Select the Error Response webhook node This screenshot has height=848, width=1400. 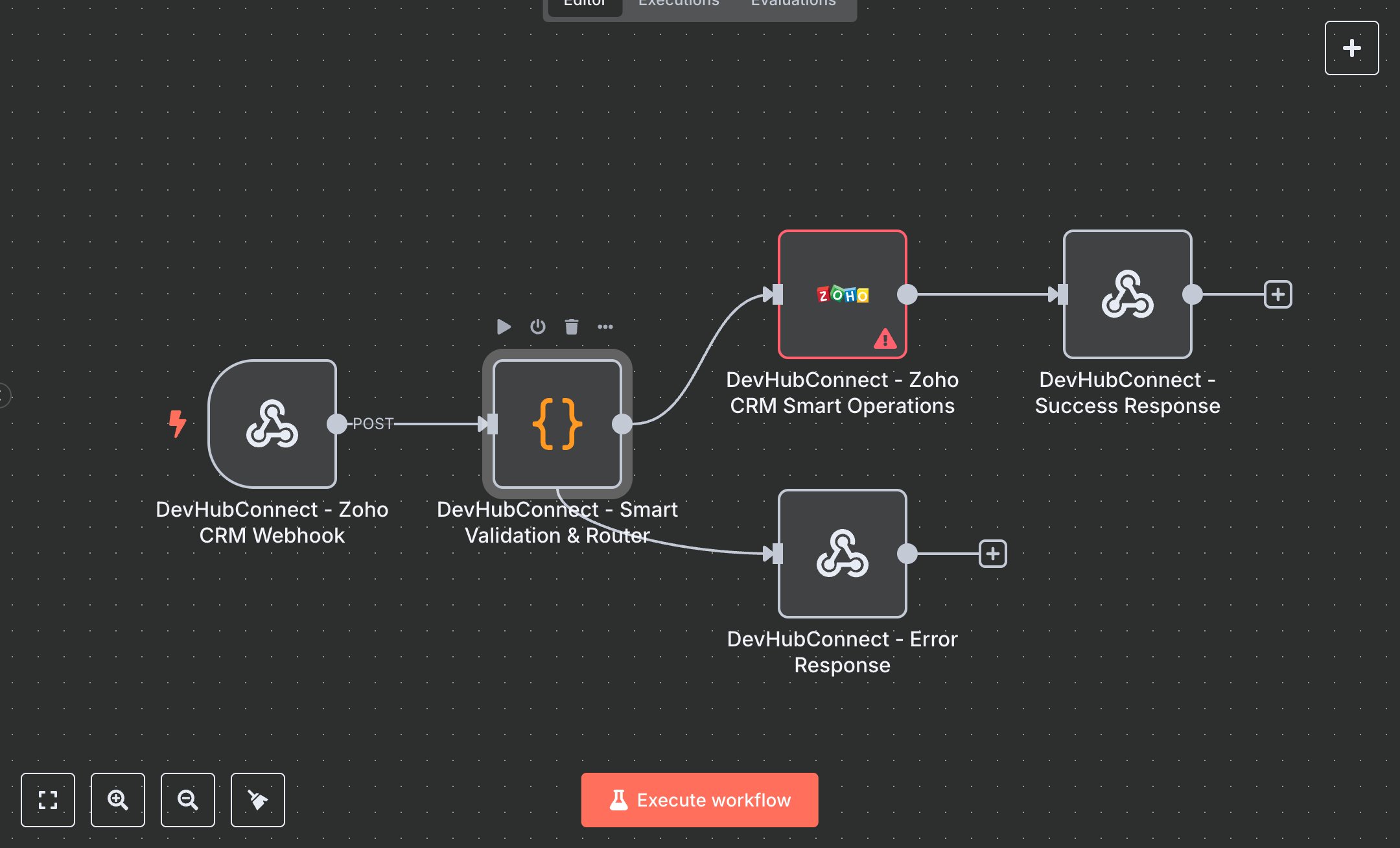[x=842, y=554]
